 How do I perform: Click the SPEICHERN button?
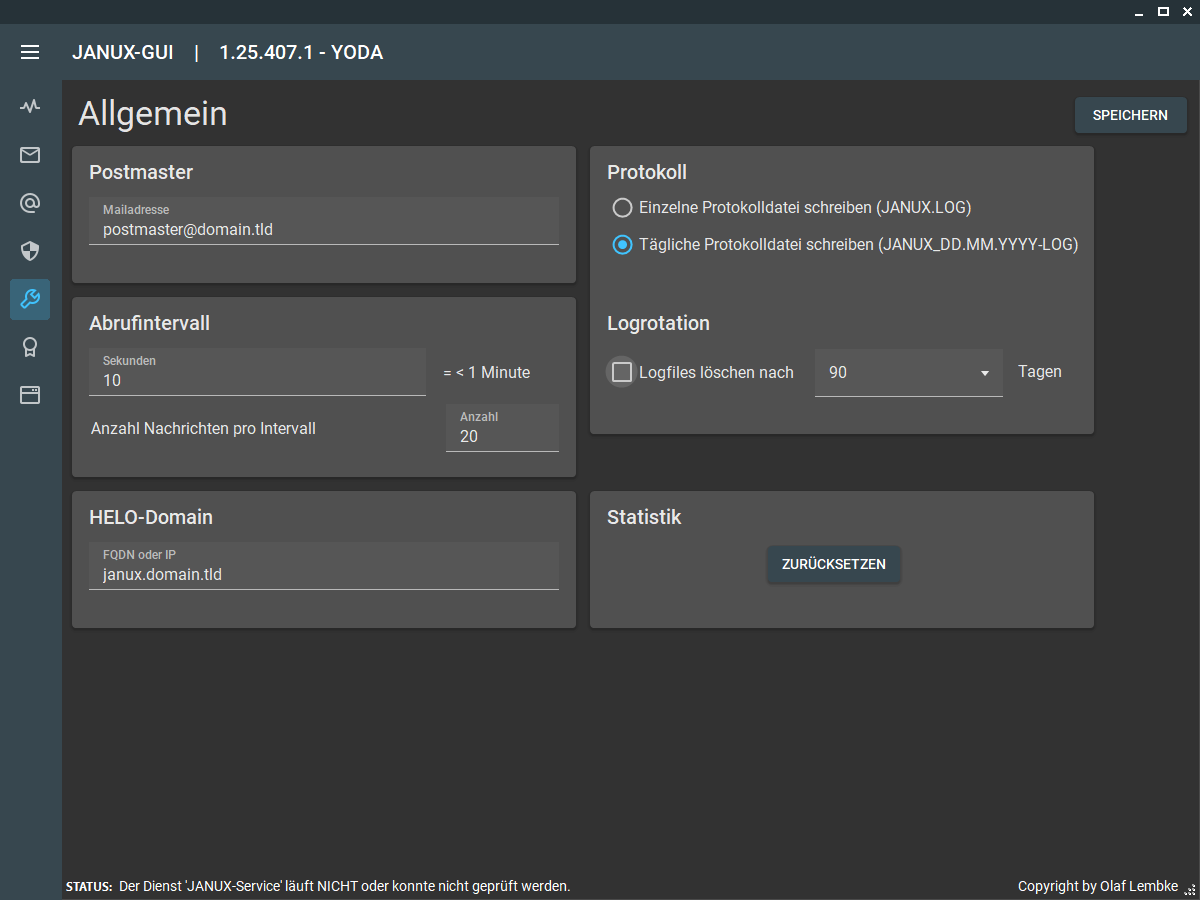pyautogui.click(x=1130, y=115)
